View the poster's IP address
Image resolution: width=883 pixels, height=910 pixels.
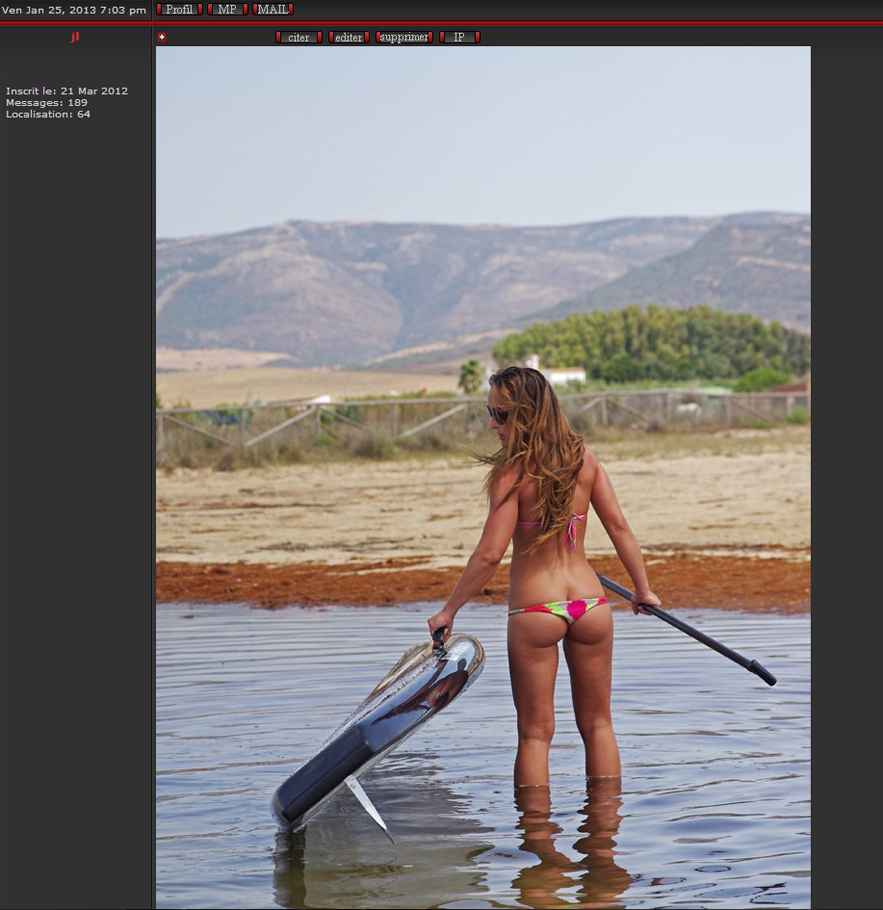[x=459, y=37]
